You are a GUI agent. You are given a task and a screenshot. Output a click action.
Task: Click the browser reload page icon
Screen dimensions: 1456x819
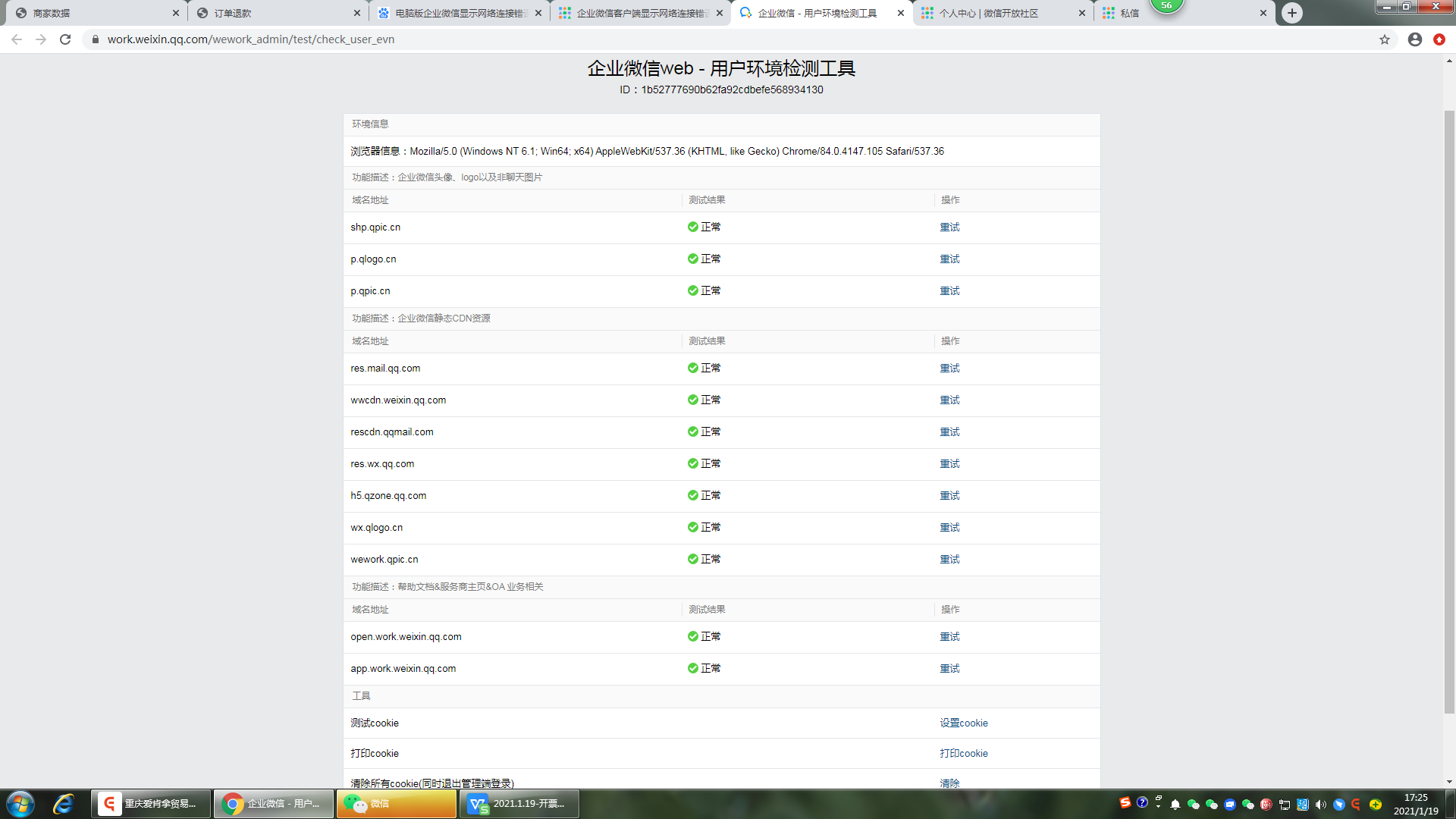click(x=65, y=39)
